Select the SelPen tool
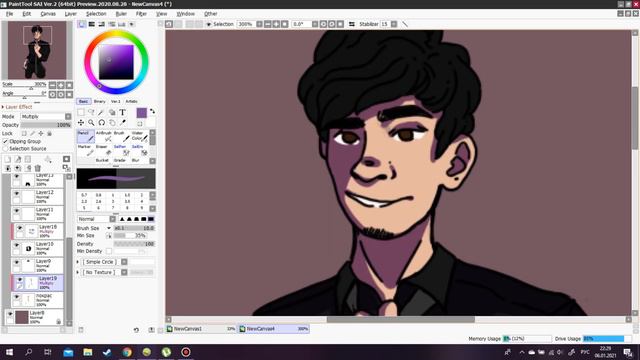The width and height of the screenshot is (640, 360). 121,150
